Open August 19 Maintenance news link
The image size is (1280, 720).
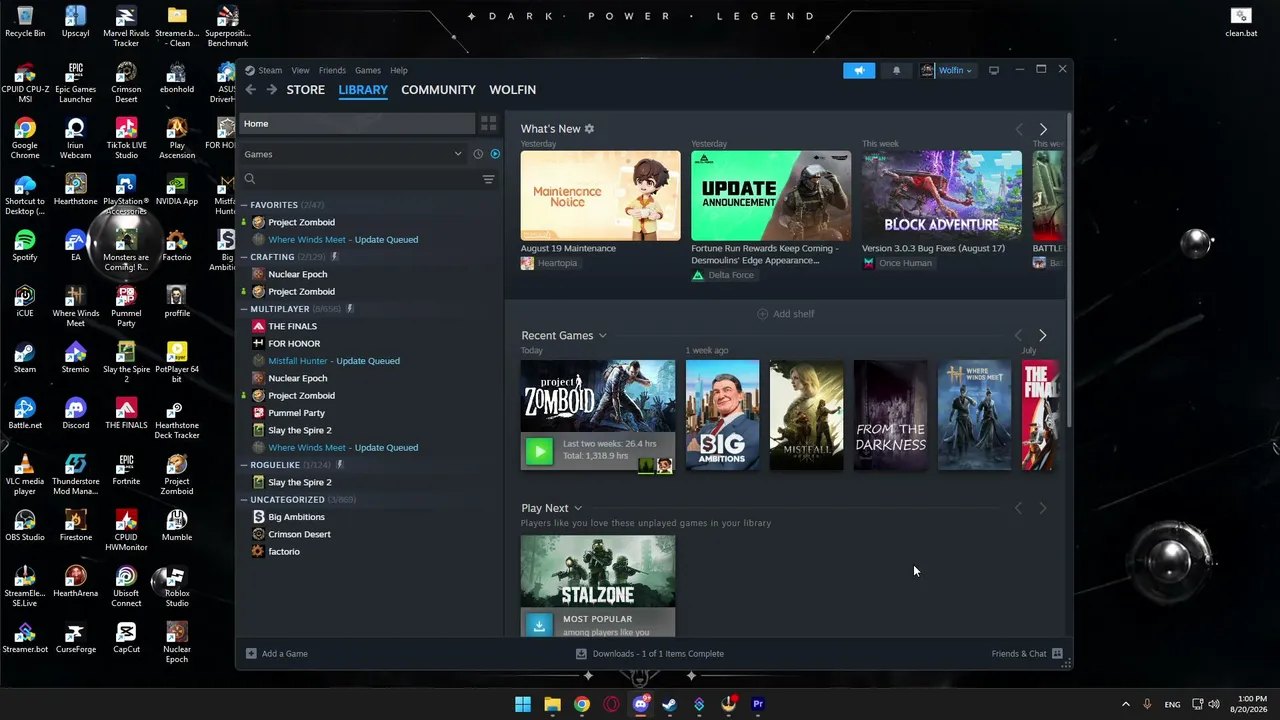point(568,248)
